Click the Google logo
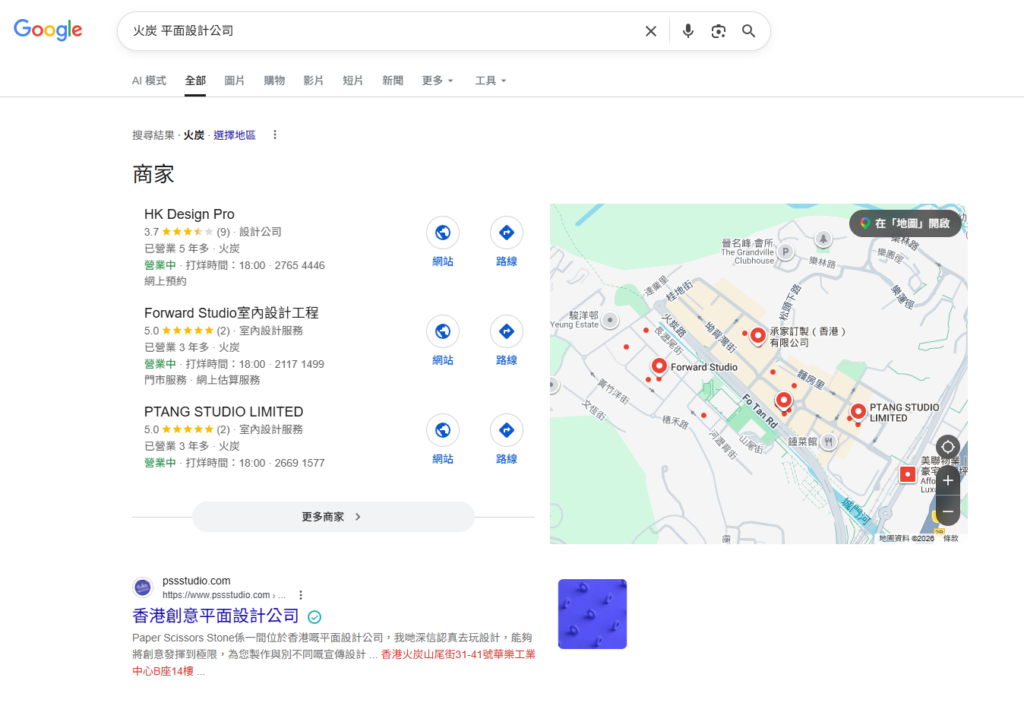Screen dimensions: 1024x703 (48, 29)
